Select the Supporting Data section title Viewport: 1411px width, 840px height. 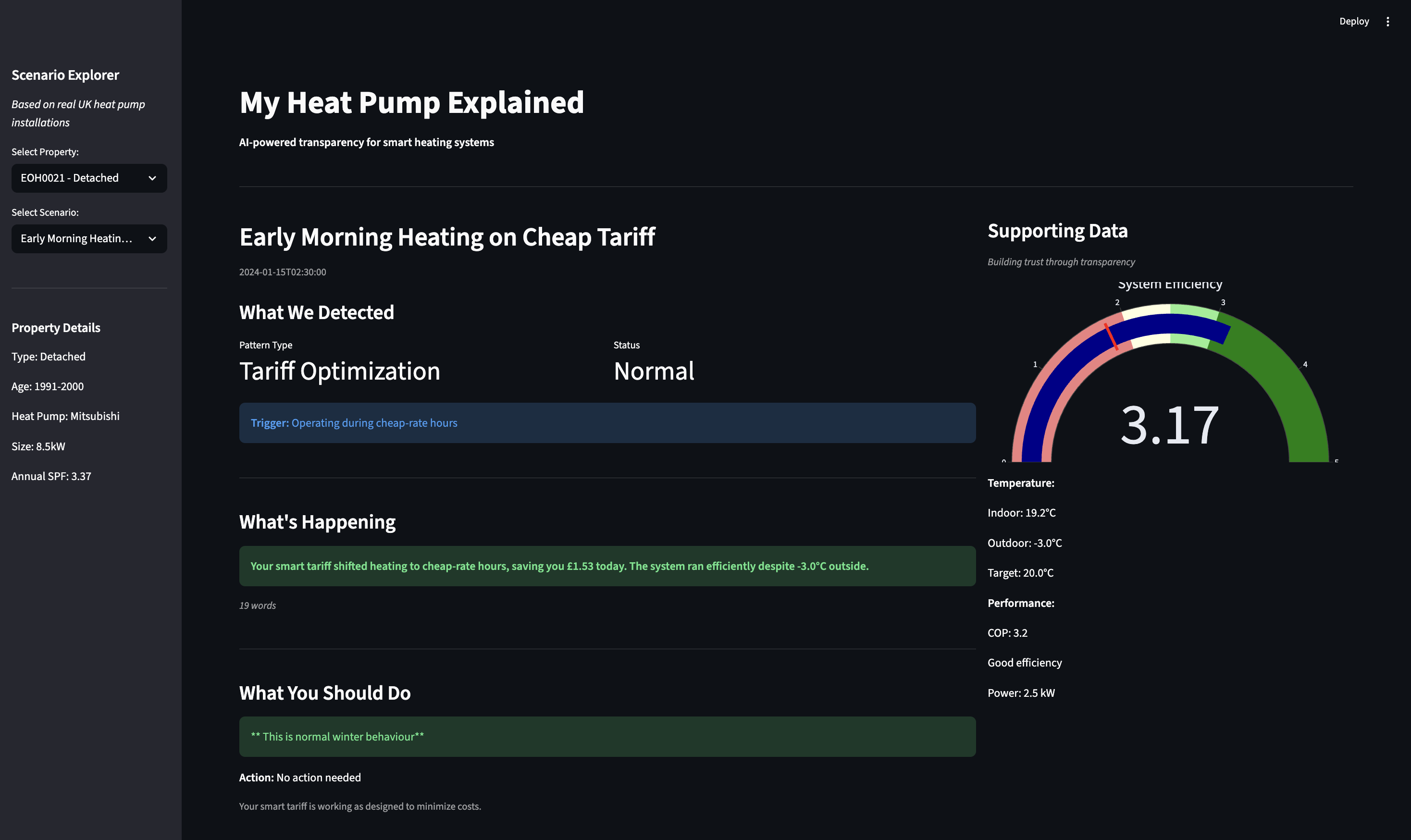pyautogui.click(x=1057, y=230)
